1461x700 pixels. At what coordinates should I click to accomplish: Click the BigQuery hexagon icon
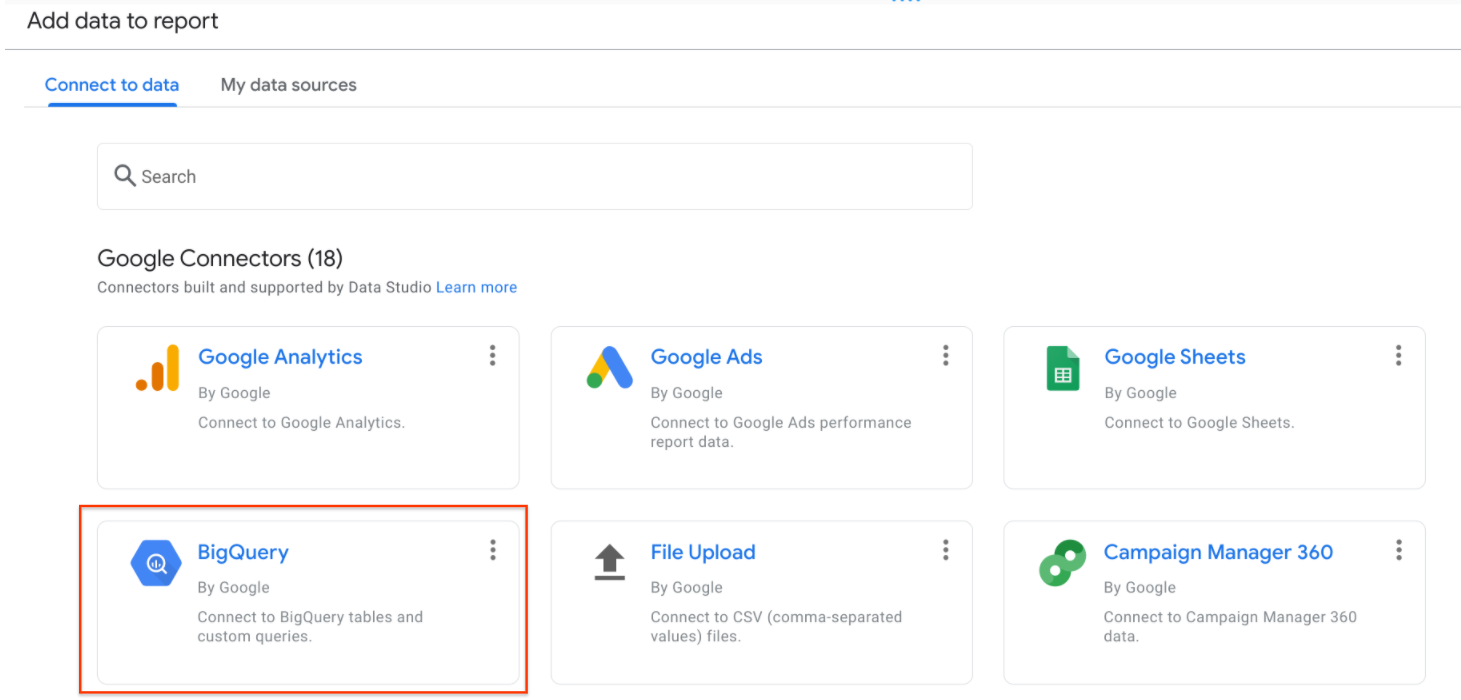(x=156, y=563)
